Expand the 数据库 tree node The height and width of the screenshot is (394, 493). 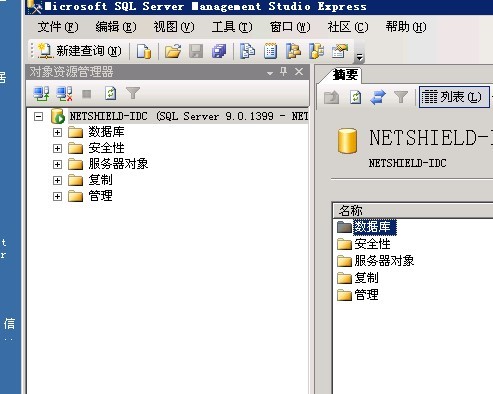tap(57, 132)
